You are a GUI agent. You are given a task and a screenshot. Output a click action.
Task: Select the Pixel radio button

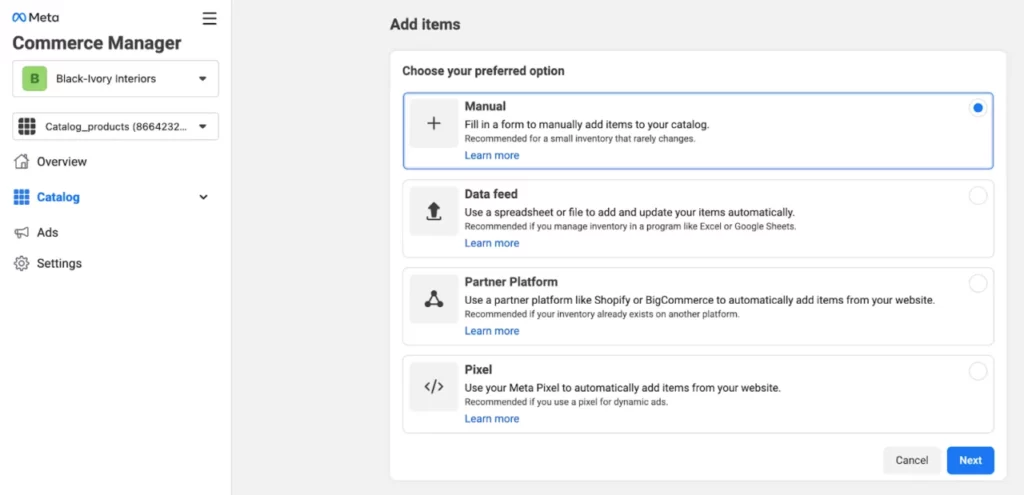978,372
